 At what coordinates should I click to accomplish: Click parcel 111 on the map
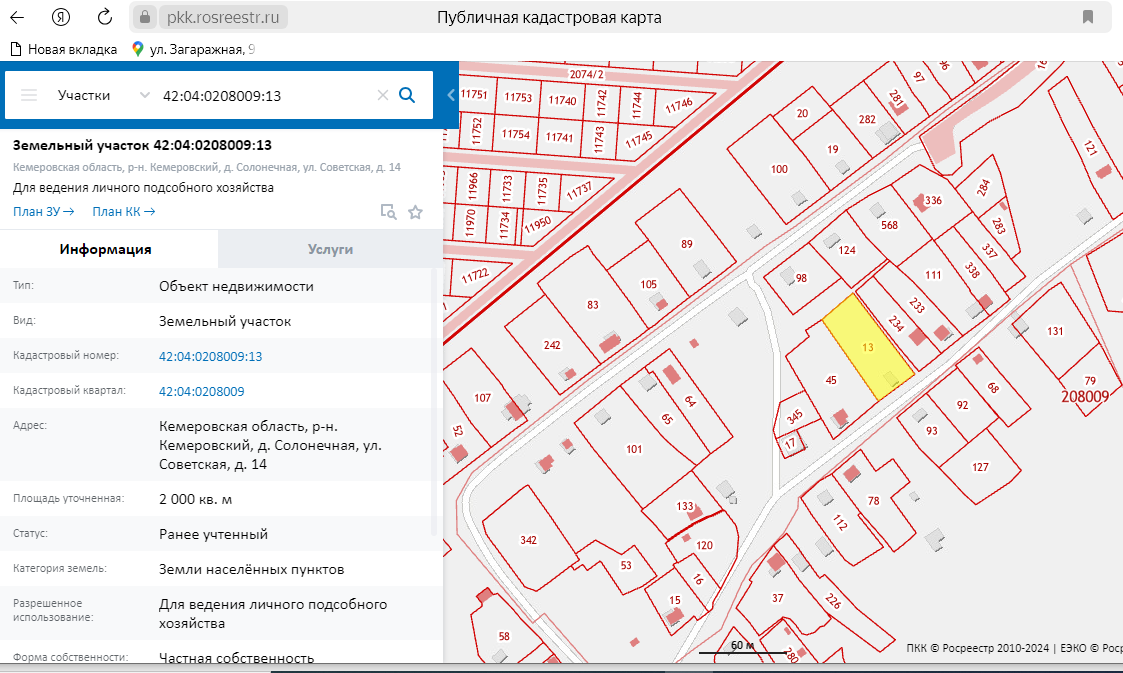pos(932,275)
